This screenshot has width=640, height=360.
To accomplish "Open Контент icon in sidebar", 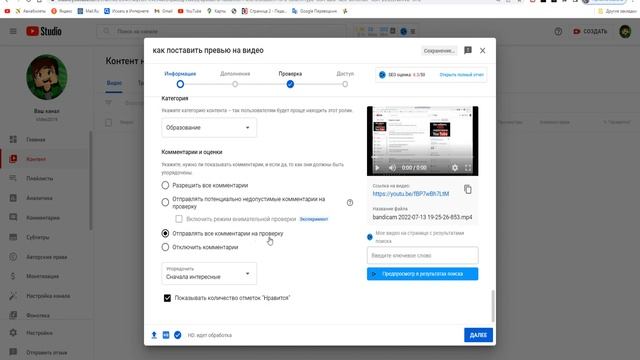I will pos(13,159).
